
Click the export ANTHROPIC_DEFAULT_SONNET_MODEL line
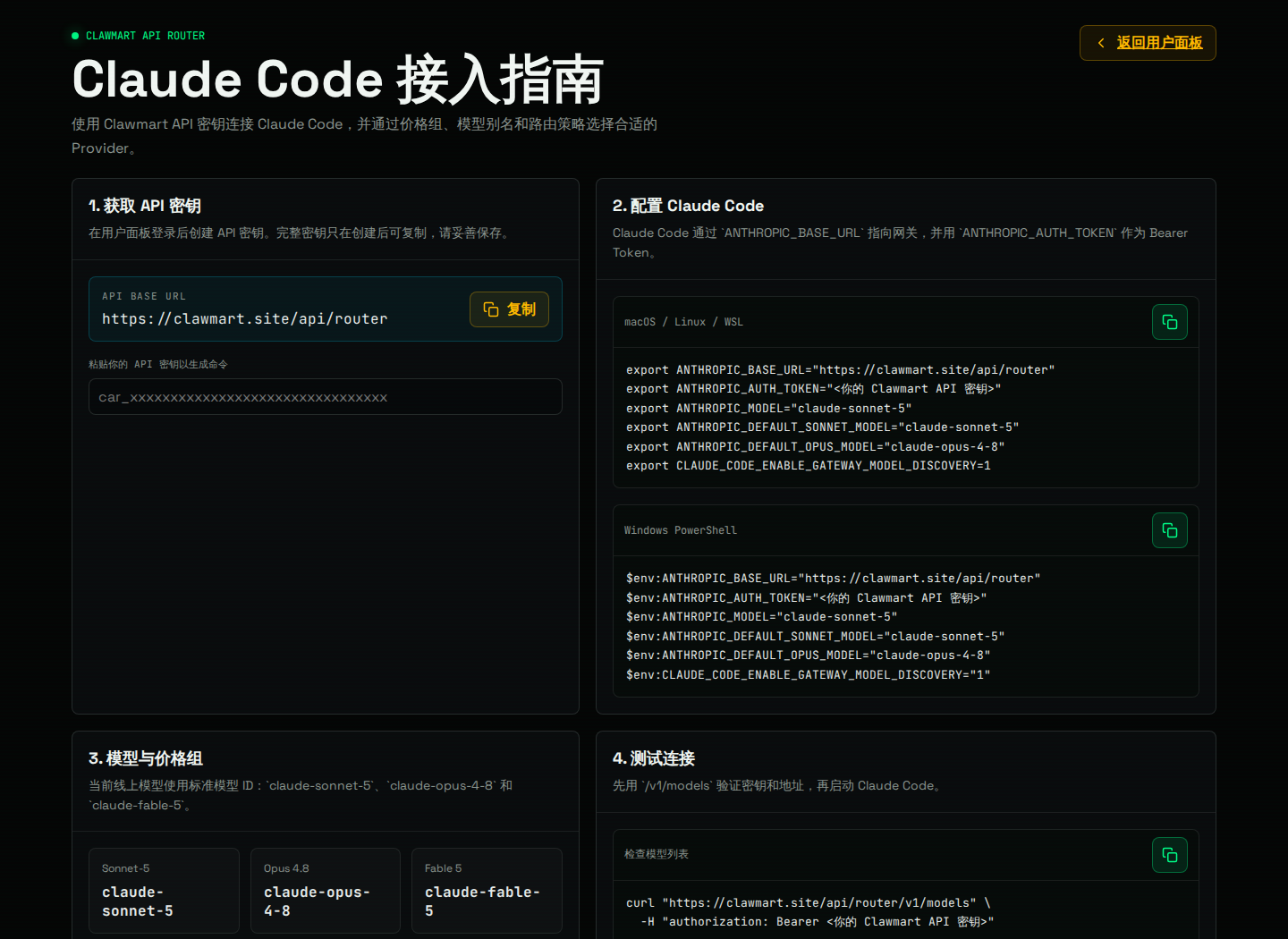pos(823,427)
